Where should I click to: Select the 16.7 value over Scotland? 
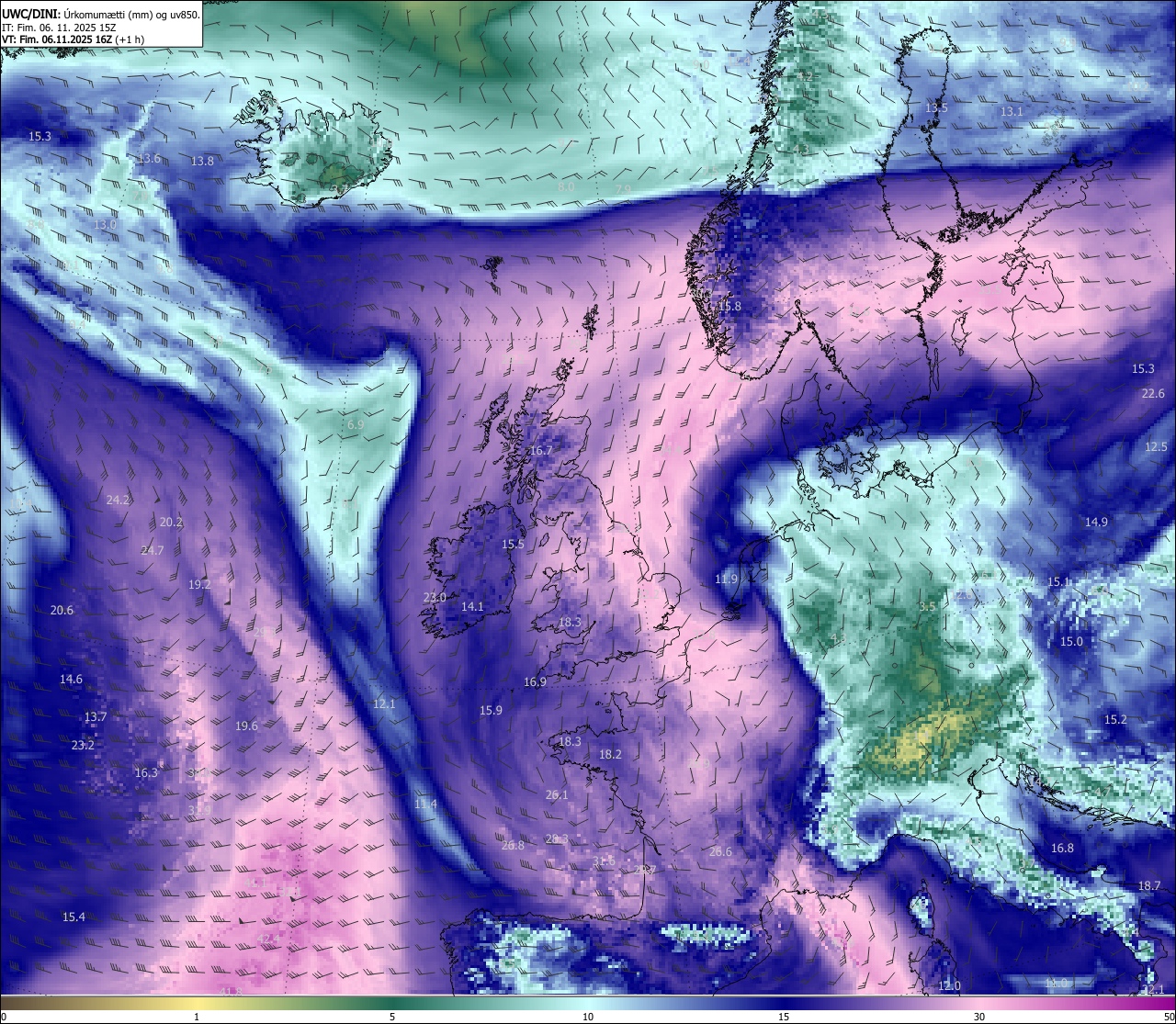[541, 451]
